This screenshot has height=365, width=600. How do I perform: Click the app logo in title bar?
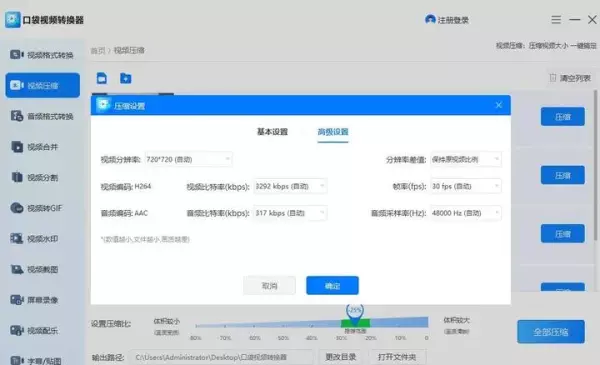click(13, 20)
